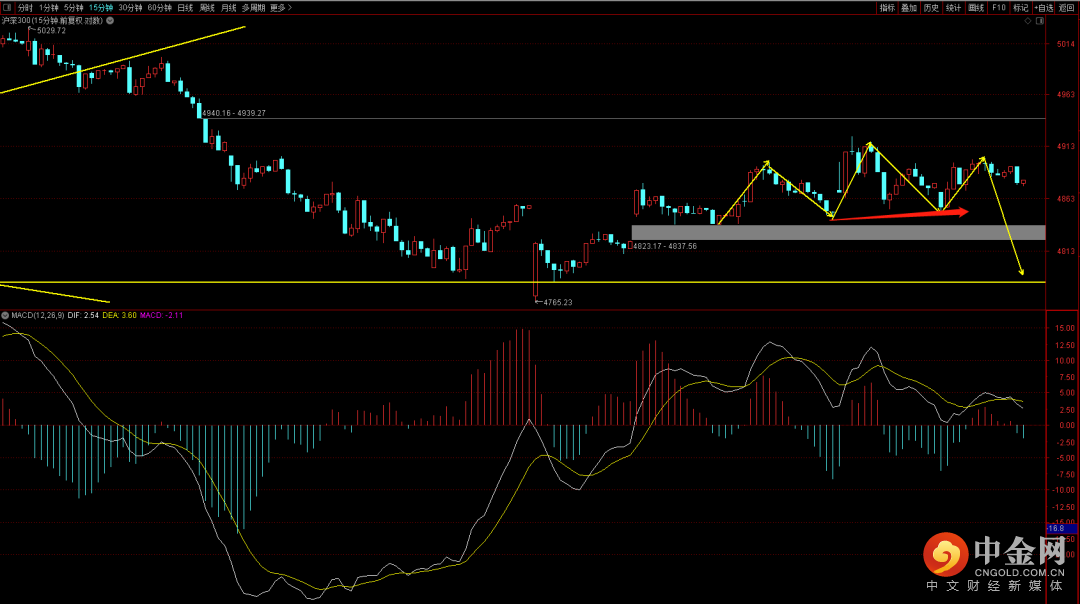The height and width of the screenshot is (604, 1080).
Task: Click the 返回 back button
Action: click(x=1068, y=7)
